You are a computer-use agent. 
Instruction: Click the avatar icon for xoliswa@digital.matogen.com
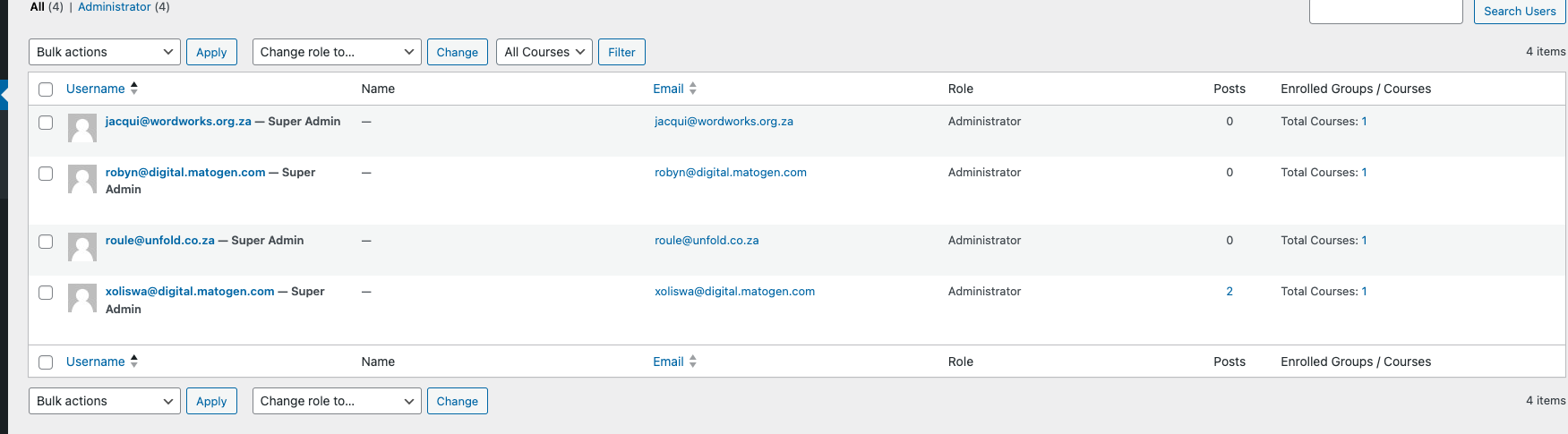(x=82, y=298)
